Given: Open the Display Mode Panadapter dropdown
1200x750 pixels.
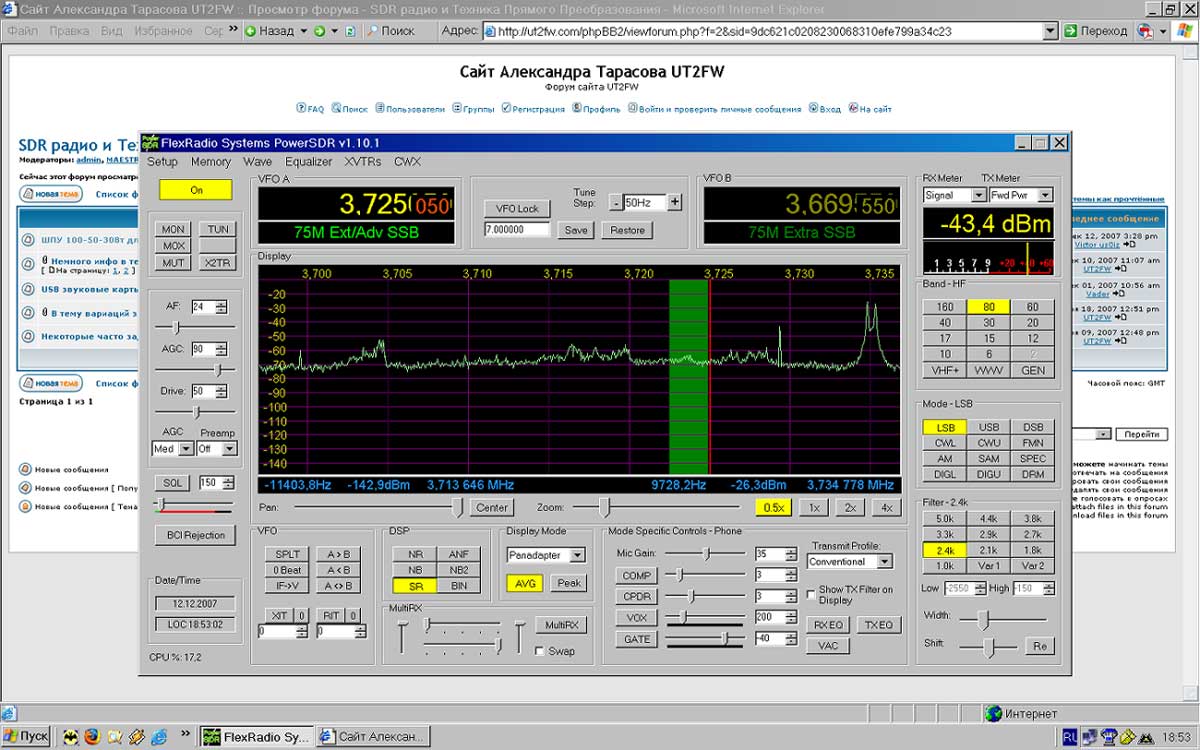Looking at the screenshot, I should [577, 555].
